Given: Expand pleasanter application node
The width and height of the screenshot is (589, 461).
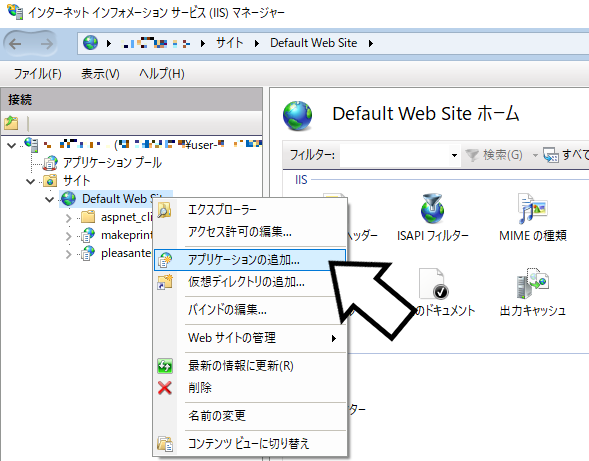Looking at the screenshot, I should pyautogui.click(x=68, y=254).
